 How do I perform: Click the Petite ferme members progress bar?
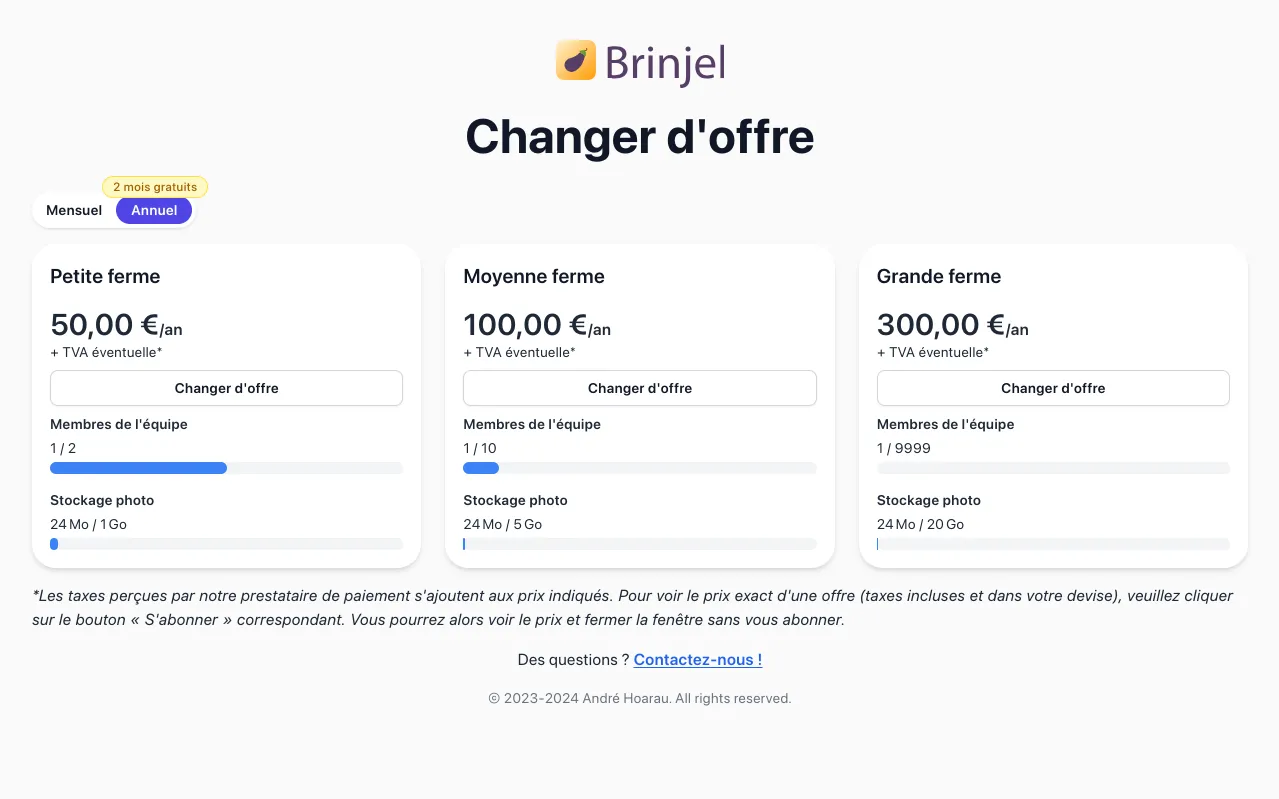coord(226,468)
